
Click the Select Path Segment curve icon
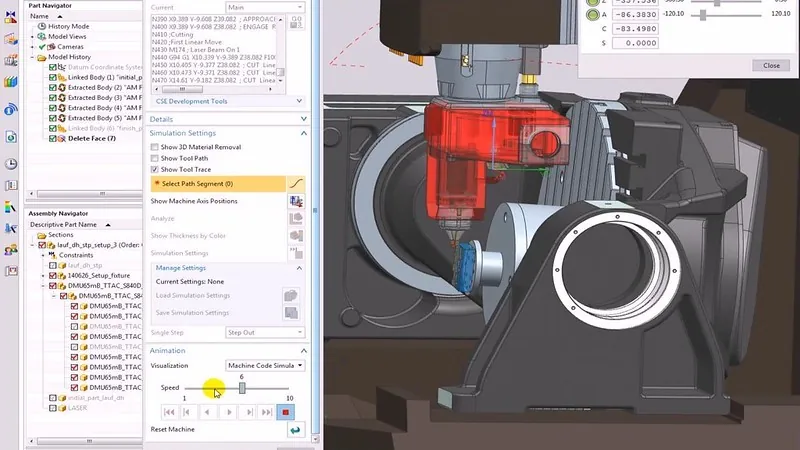(295, 184)
